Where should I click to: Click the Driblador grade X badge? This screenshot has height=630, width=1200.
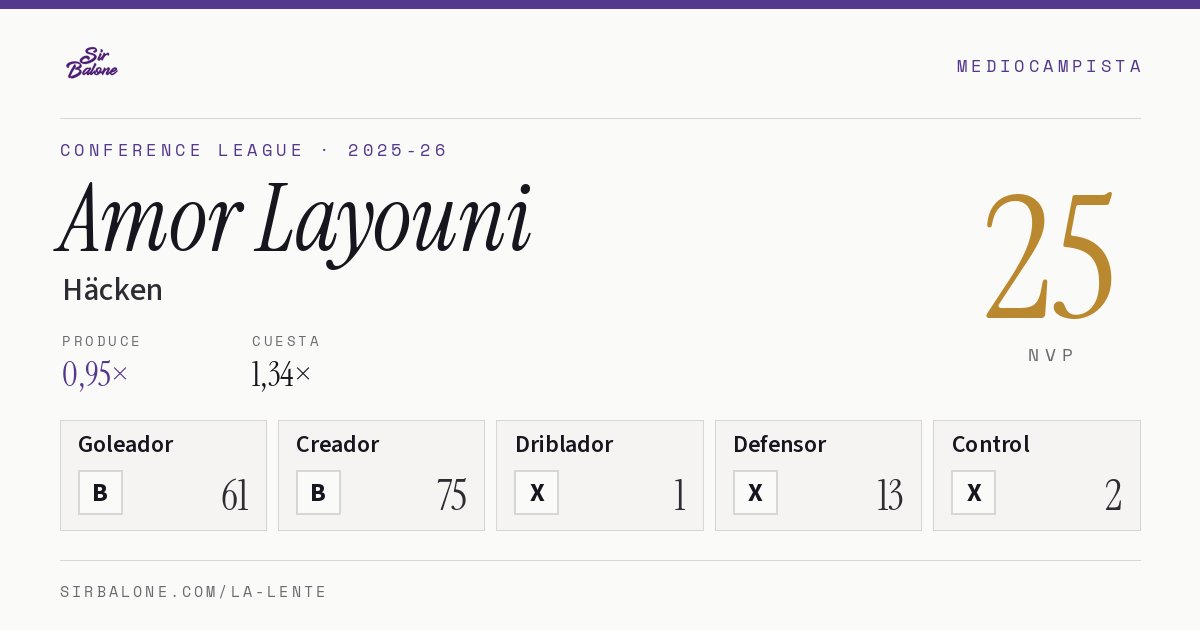coord(536,492)
